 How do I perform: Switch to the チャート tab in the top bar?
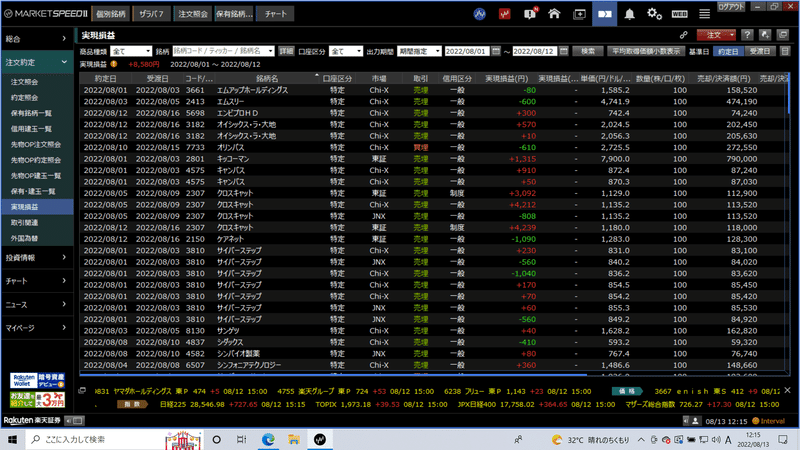click(276, 14)
